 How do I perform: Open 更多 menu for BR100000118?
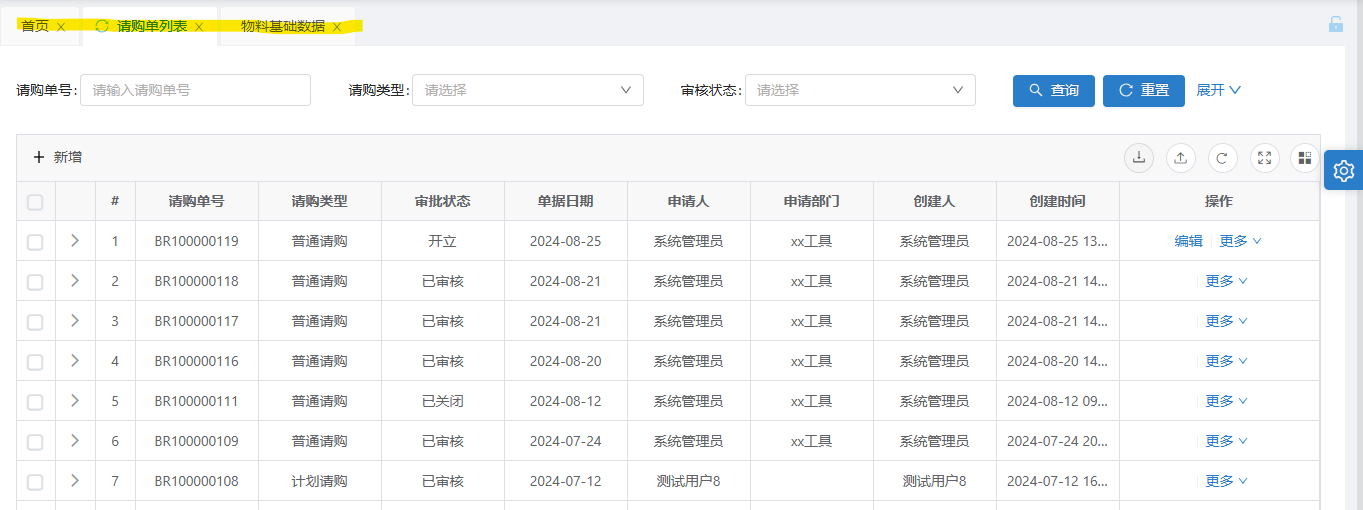click(1226, 281)
